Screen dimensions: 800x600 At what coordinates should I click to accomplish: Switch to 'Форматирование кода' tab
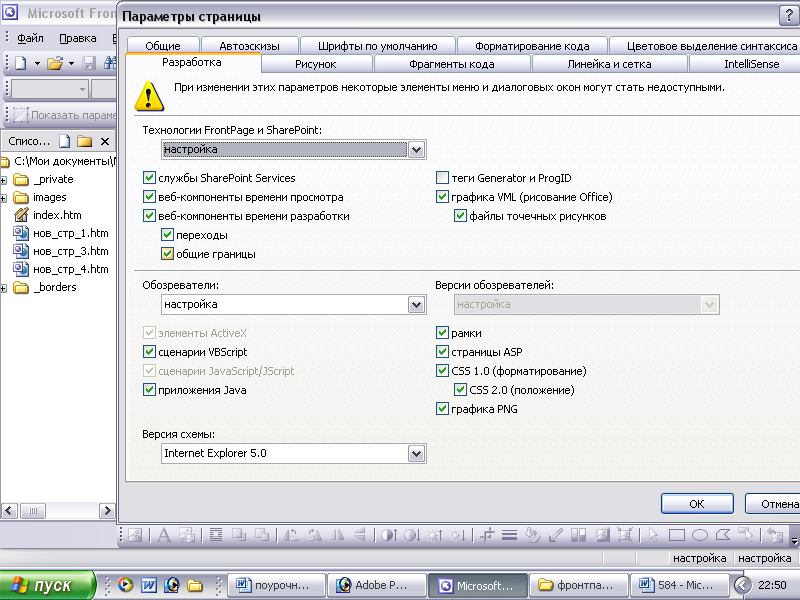[532, 46]
